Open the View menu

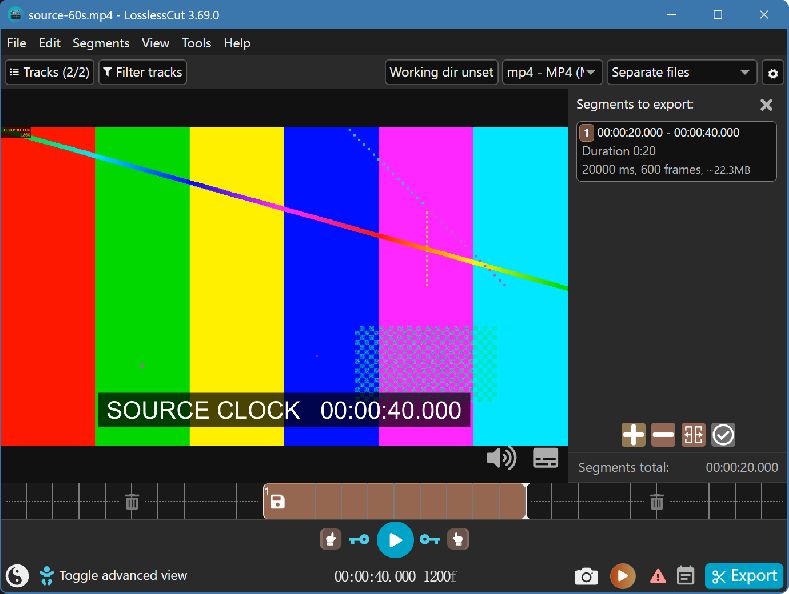click(x=155, y=43)
